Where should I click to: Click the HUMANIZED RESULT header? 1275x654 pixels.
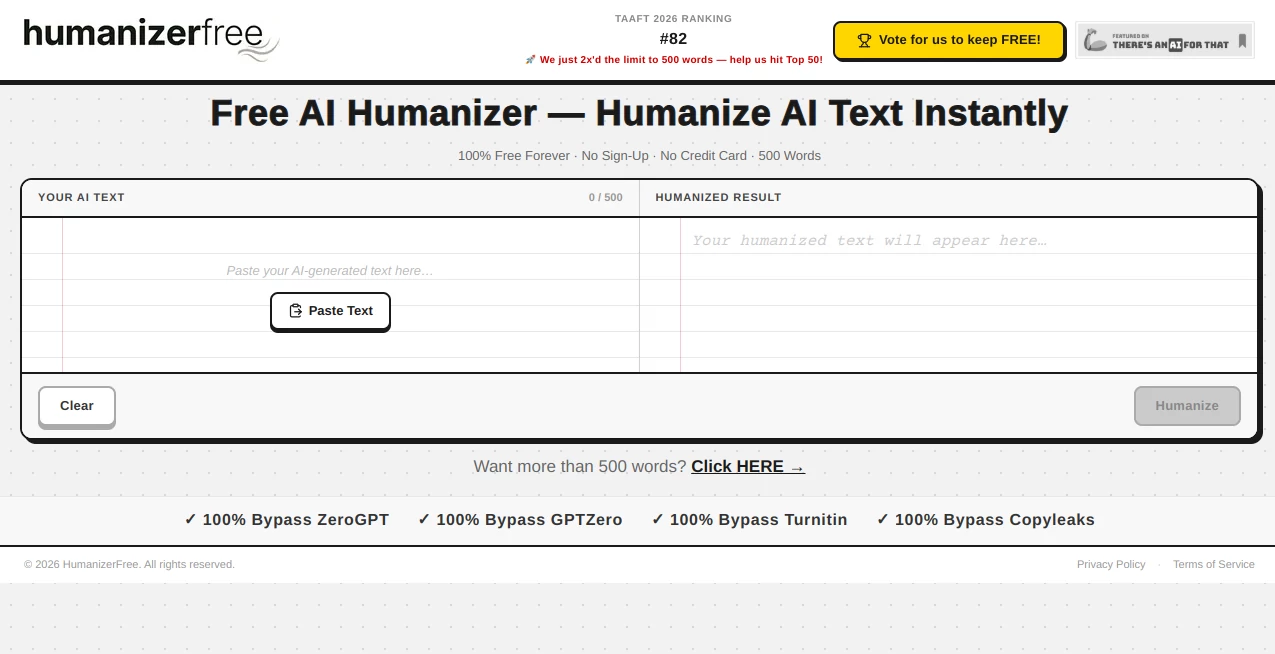pyautogui.click(x=718, y=198)
